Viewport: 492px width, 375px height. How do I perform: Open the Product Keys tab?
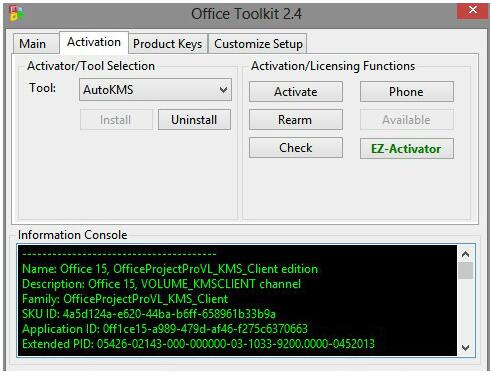tap(168, 44)
